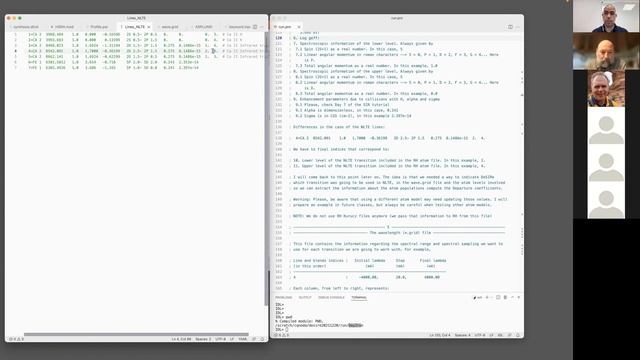Click 'Differences in the case of the NLTE lines' comment
The image size is (640, 360).
339,127
